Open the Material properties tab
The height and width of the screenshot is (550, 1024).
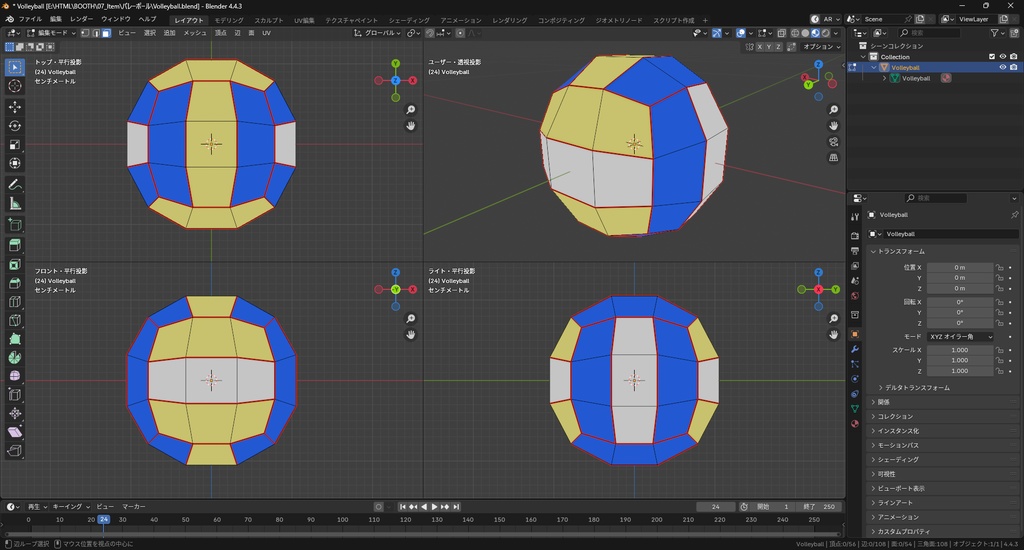[x=855, y=424]
